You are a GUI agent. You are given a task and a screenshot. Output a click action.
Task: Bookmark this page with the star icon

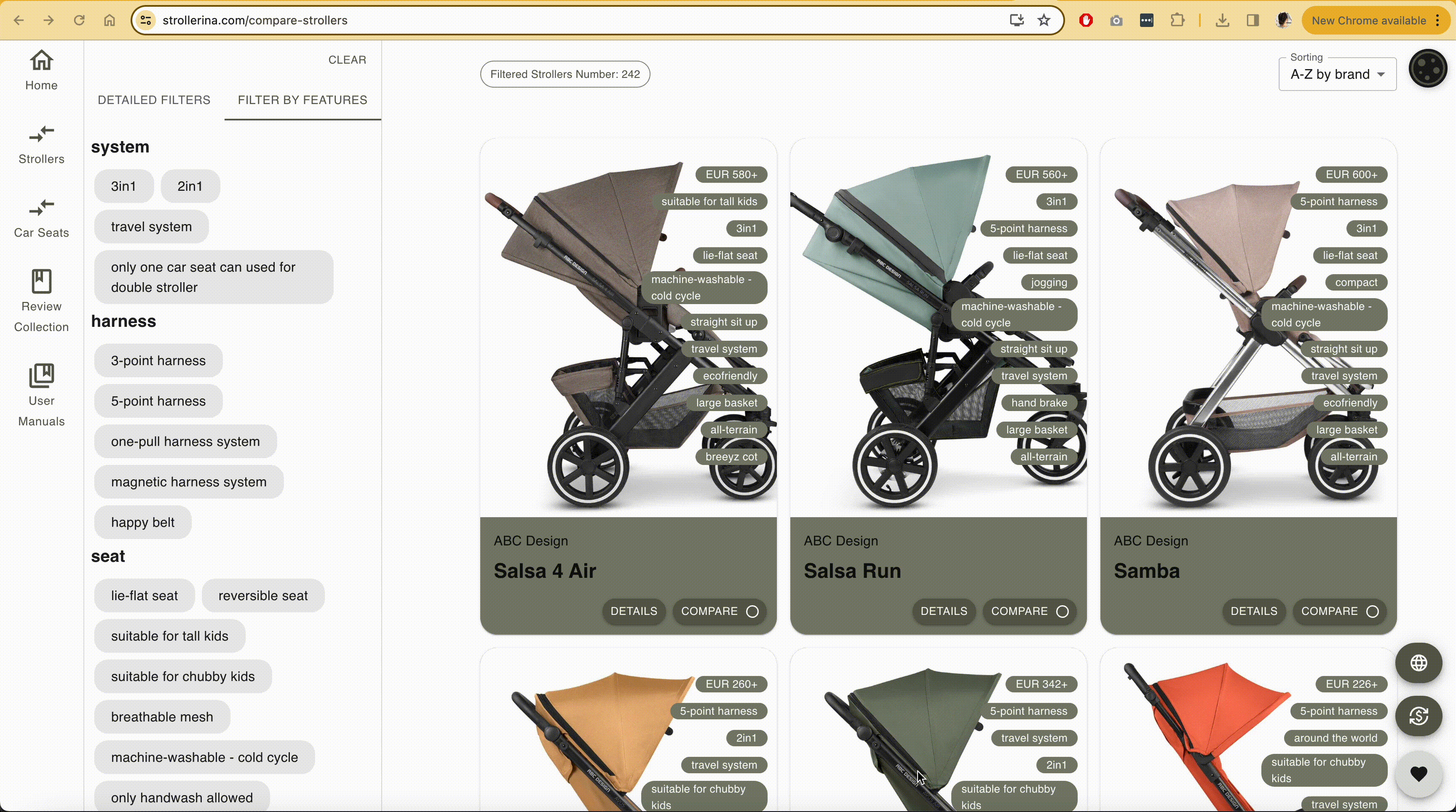(1044, 20)
